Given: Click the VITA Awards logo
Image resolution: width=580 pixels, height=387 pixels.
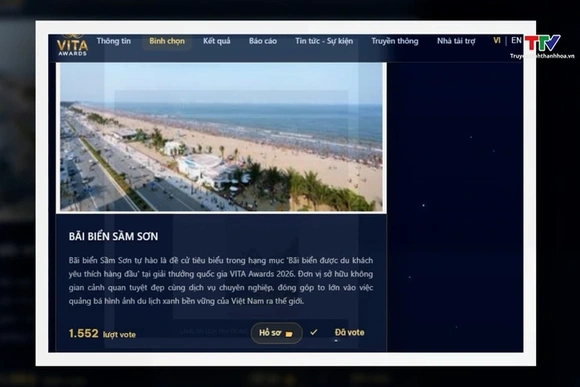Looking at the screenshot, I should click(x=72, y=45).
